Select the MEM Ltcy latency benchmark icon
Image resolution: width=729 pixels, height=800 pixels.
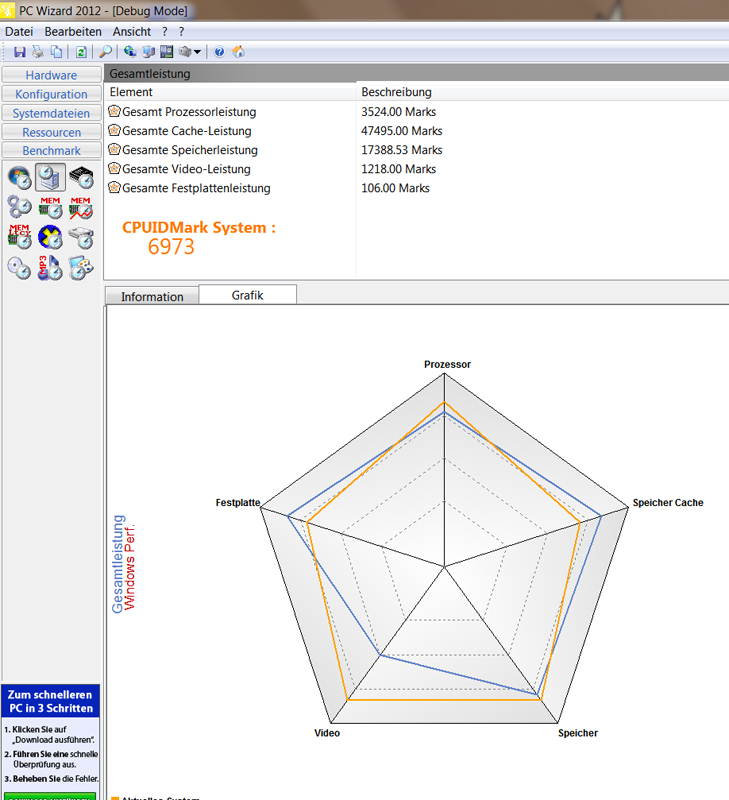19,237
